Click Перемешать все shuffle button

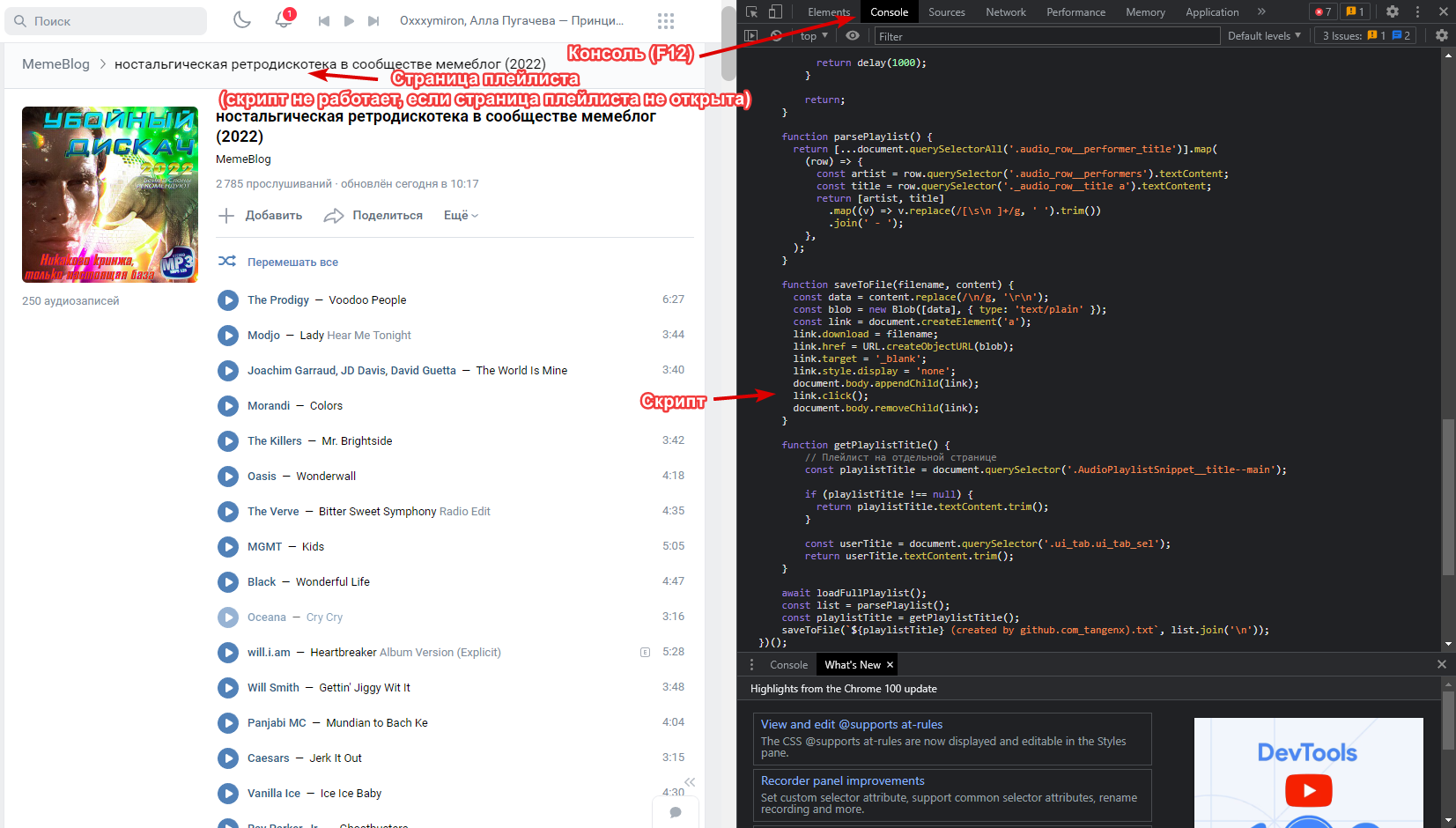click(x=278, y=262)
